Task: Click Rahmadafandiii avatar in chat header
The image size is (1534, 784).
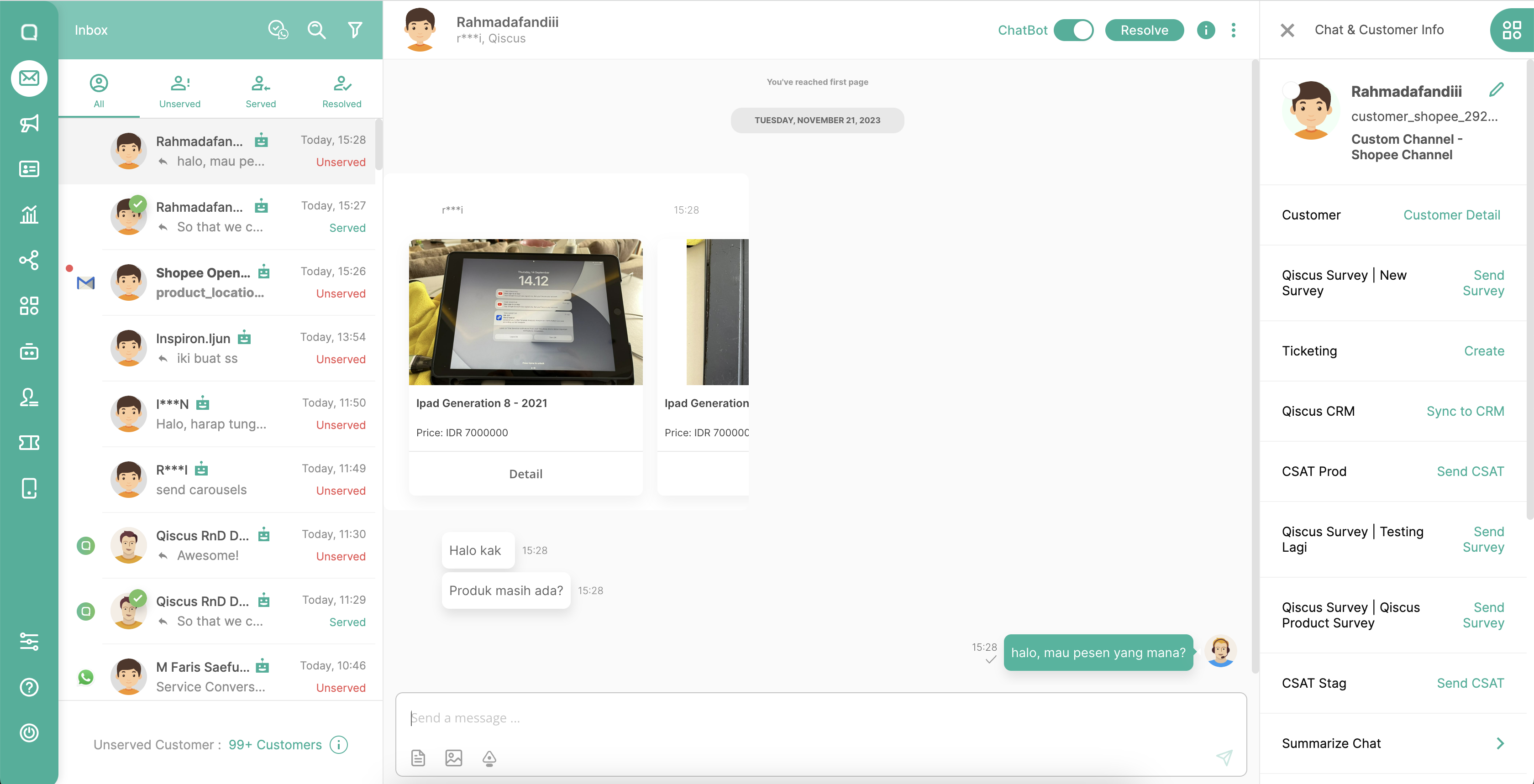Action: (420, 30)
